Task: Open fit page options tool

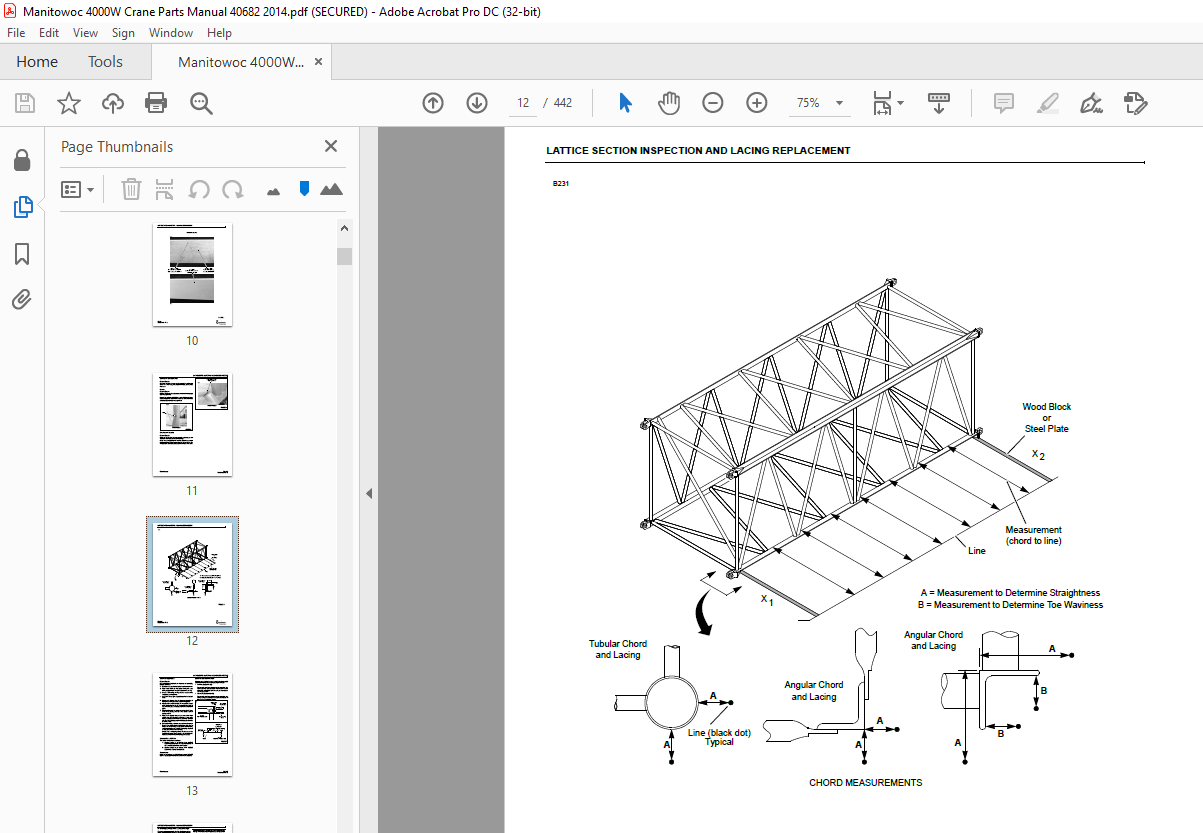Action: click(x=882, y=103)
